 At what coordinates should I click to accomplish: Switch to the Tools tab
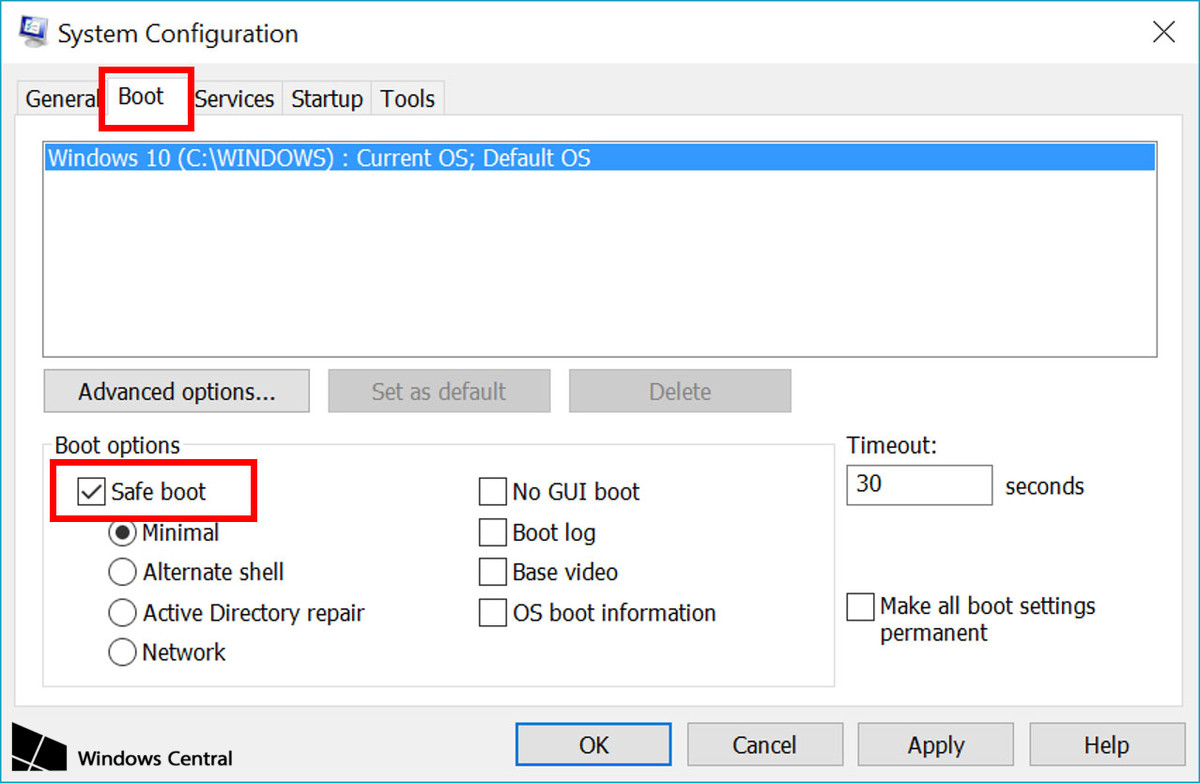[x=407, y=98]
